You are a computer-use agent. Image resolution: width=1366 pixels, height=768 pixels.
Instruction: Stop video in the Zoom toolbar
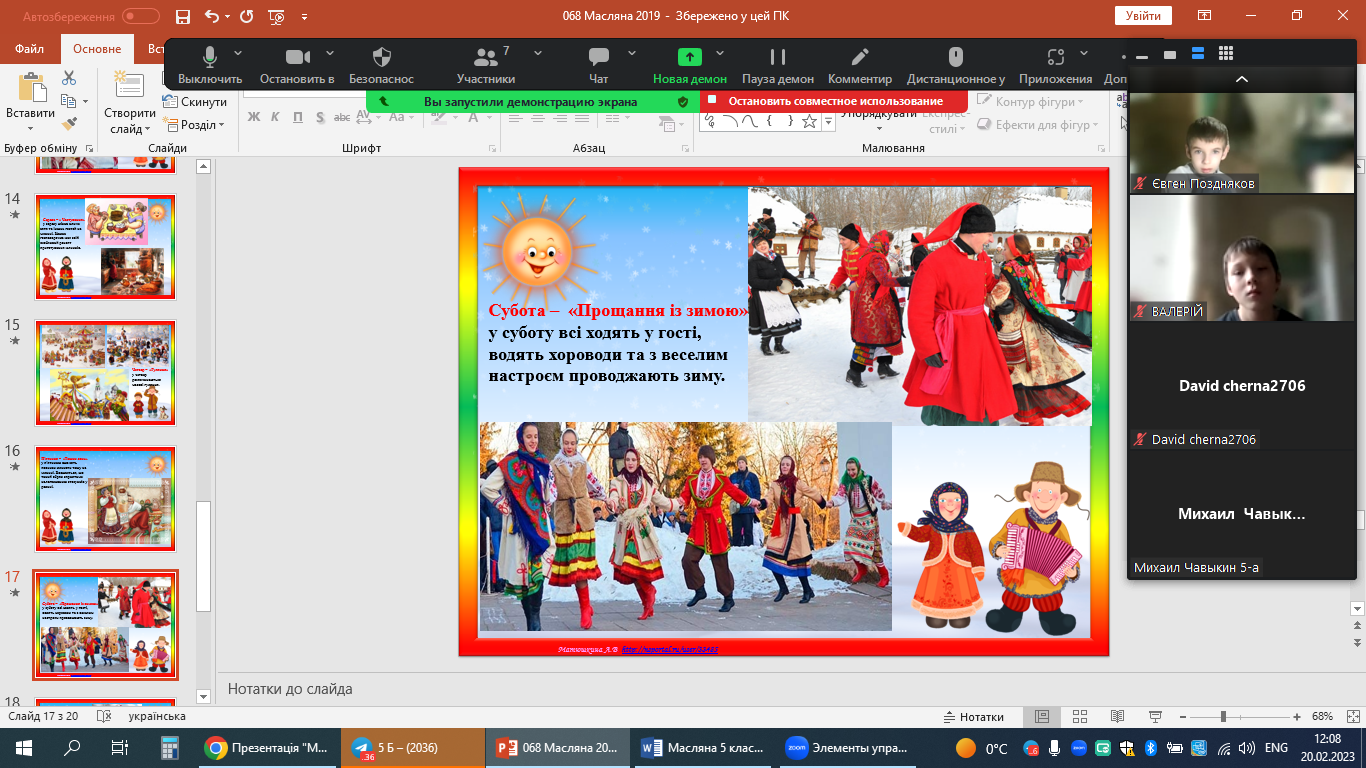(297, 64)
